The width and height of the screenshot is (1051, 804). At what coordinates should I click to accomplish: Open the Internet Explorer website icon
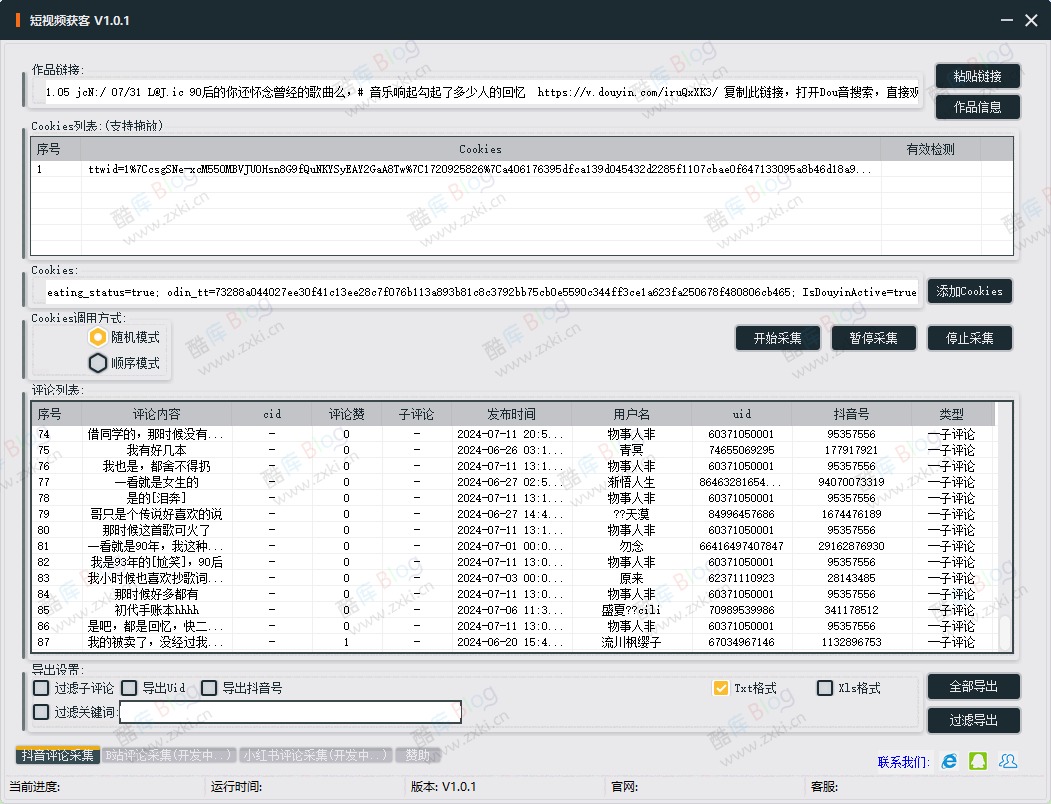tap(948, 762)
